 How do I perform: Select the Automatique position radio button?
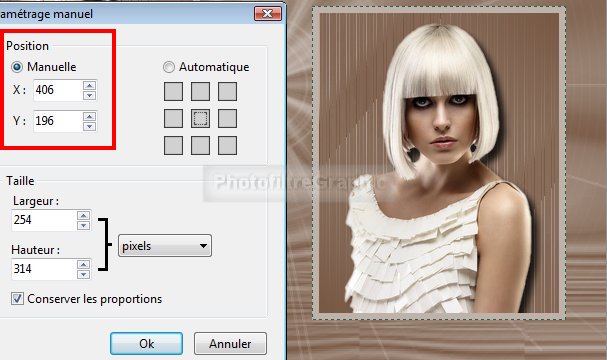click(169, 67)
